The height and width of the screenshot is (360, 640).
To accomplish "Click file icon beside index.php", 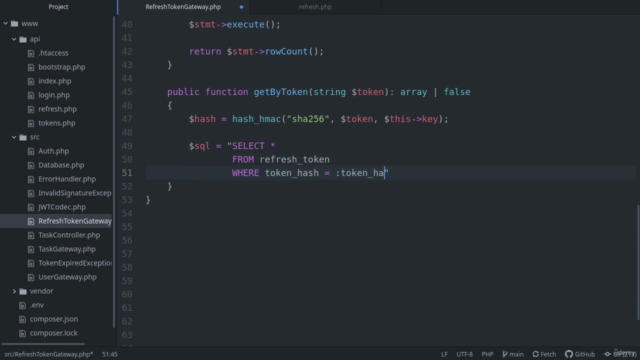I will (x=31, y=81).
